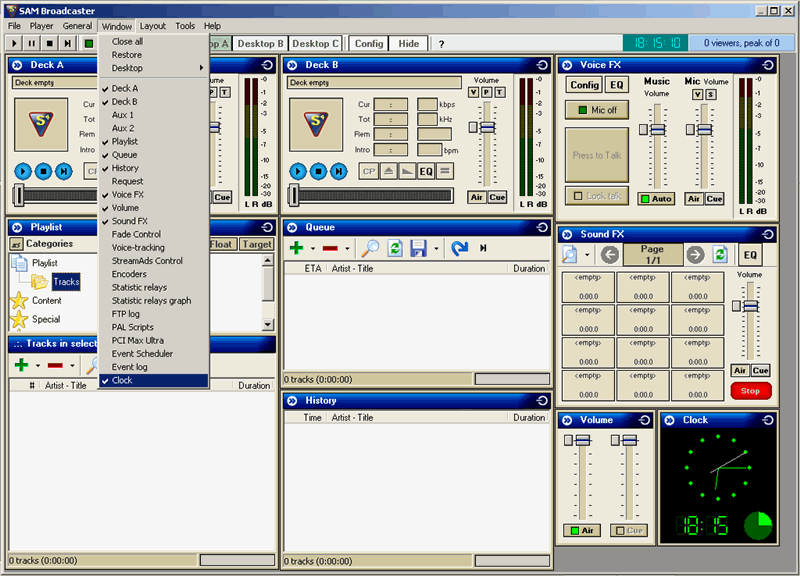Switch to Desktop B
The image size is (800, 576).
click(x=260, y=44)
